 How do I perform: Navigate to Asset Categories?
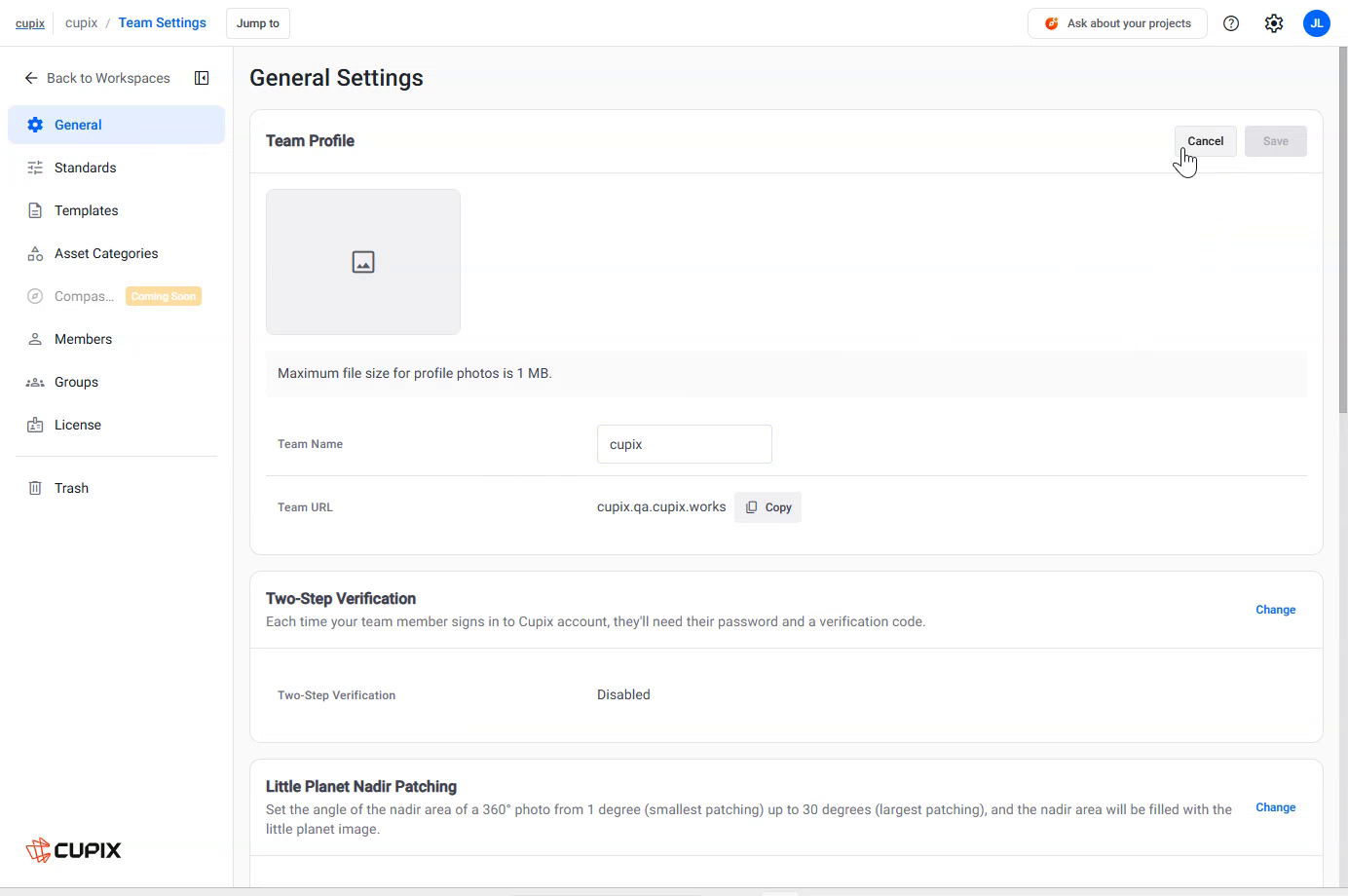point(116,253)
